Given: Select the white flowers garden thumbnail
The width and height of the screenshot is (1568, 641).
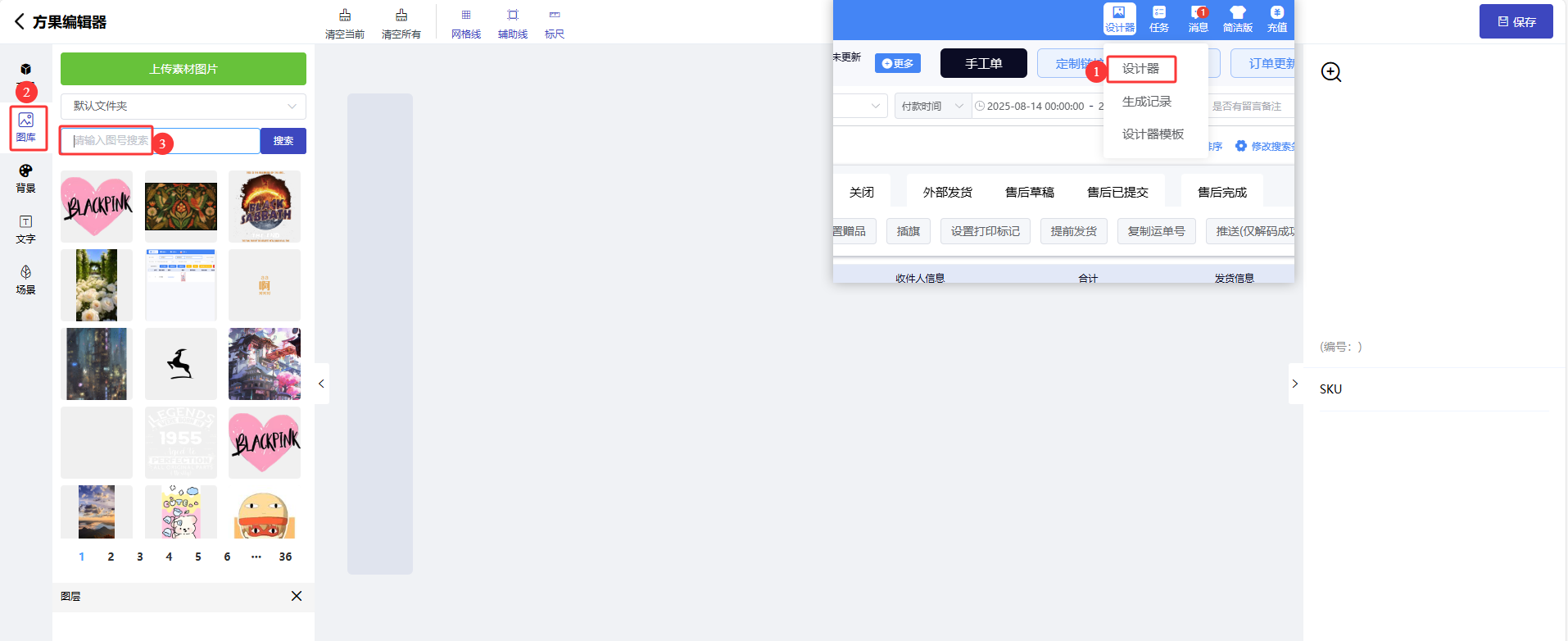Looking at the screenshot, I should 97,285.
